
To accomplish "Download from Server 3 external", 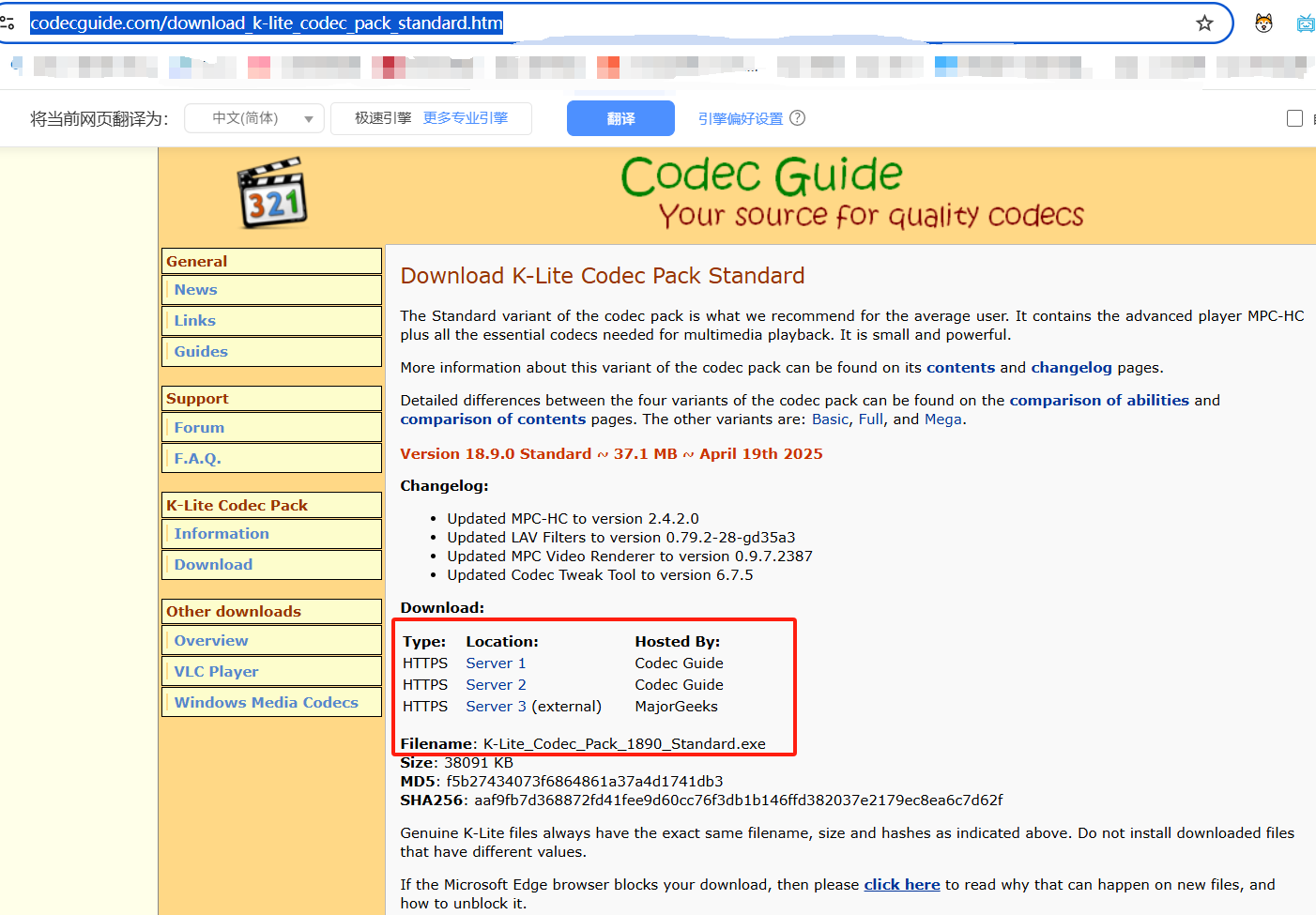I will (x=496, y=707).
